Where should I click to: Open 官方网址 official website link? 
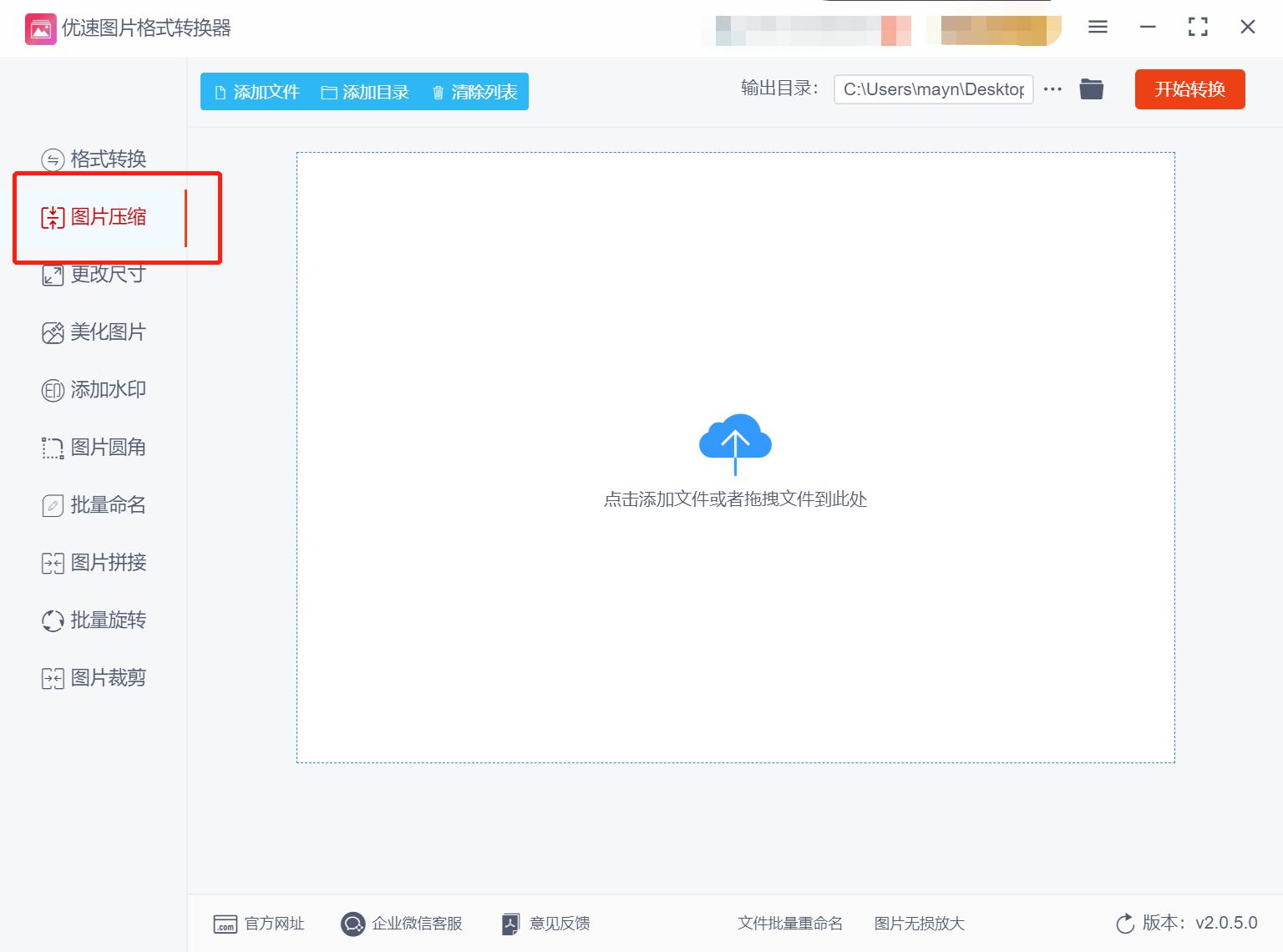click(x=259, y=924)
